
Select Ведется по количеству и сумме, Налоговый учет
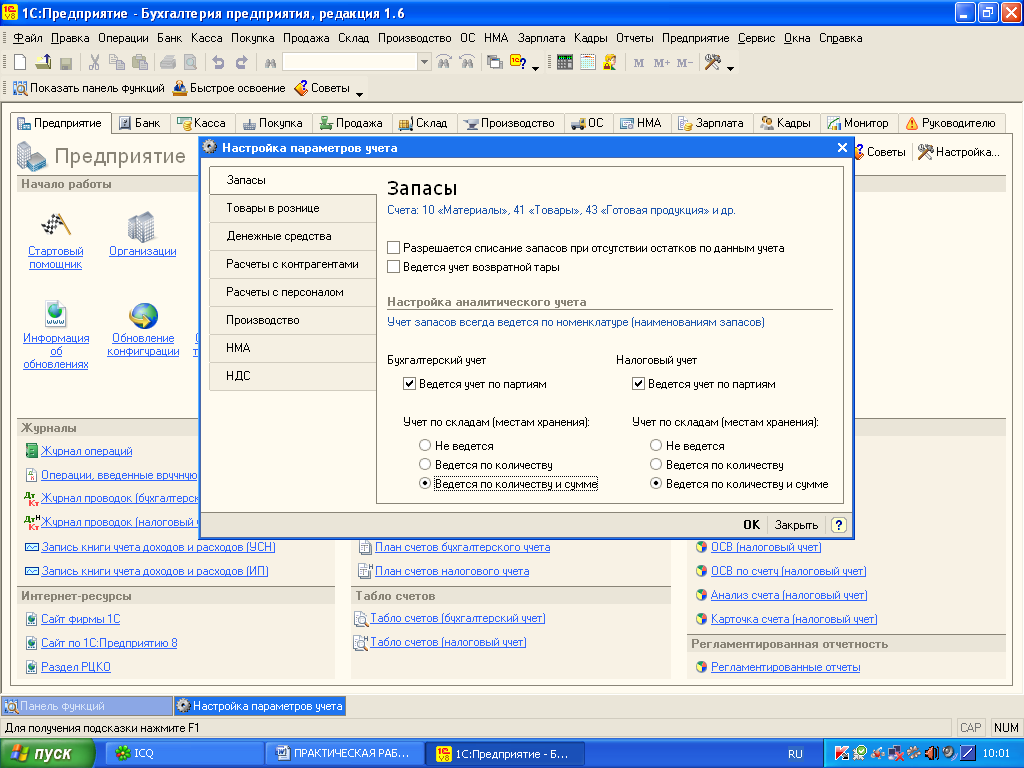coord(656,483)
